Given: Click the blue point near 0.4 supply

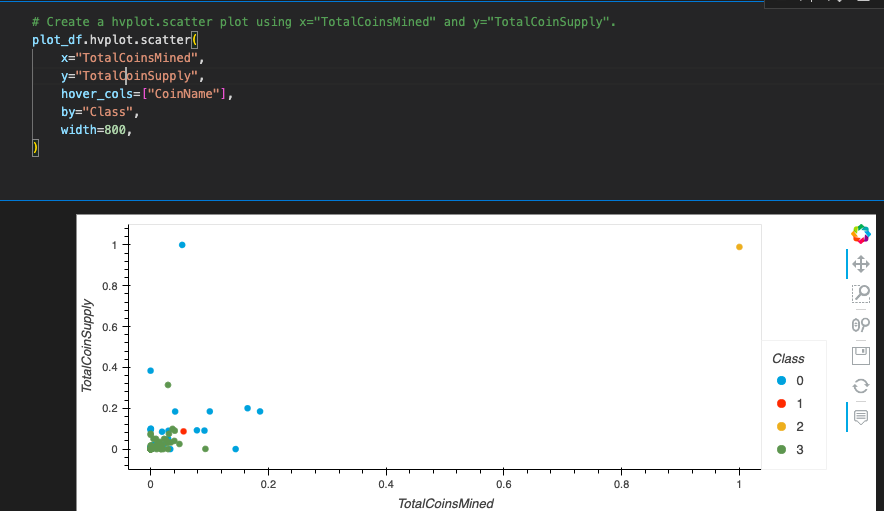Looking at the screenshot, I should [x=151, y=371].
